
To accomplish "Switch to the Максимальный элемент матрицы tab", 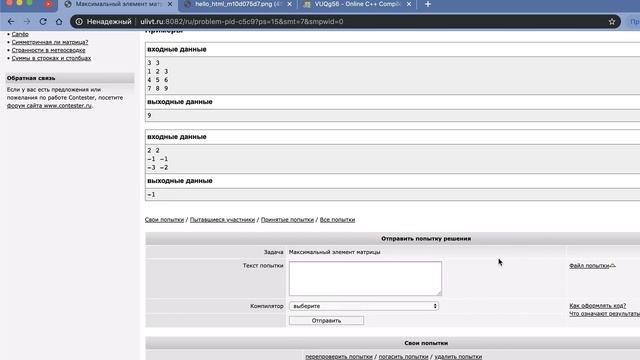I will tap(118, 4).
